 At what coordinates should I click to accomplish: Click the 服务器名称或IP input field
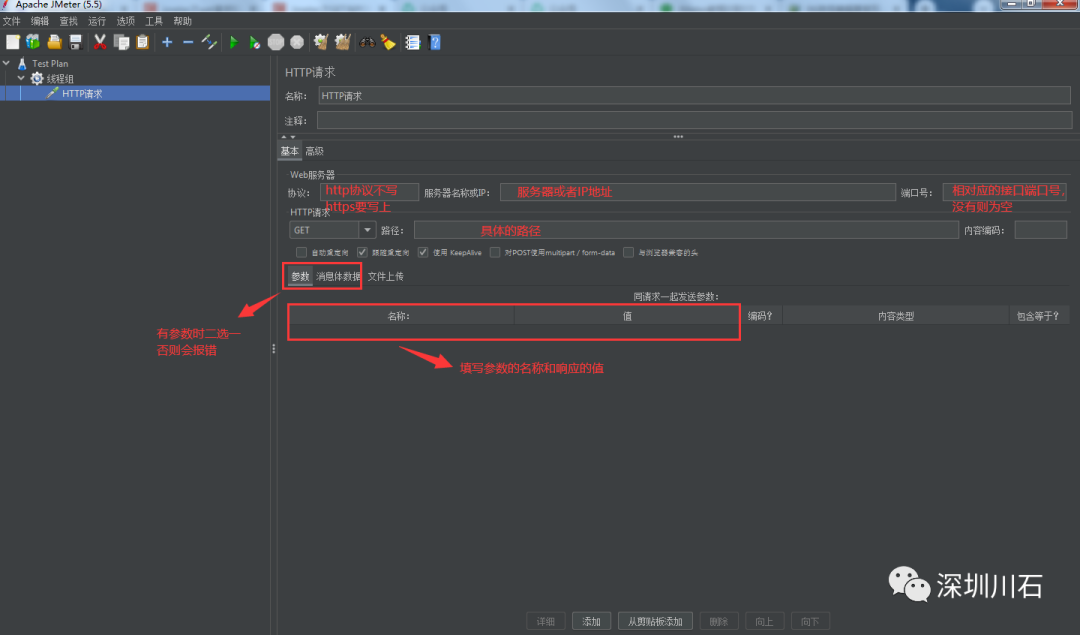click(698, 192)
